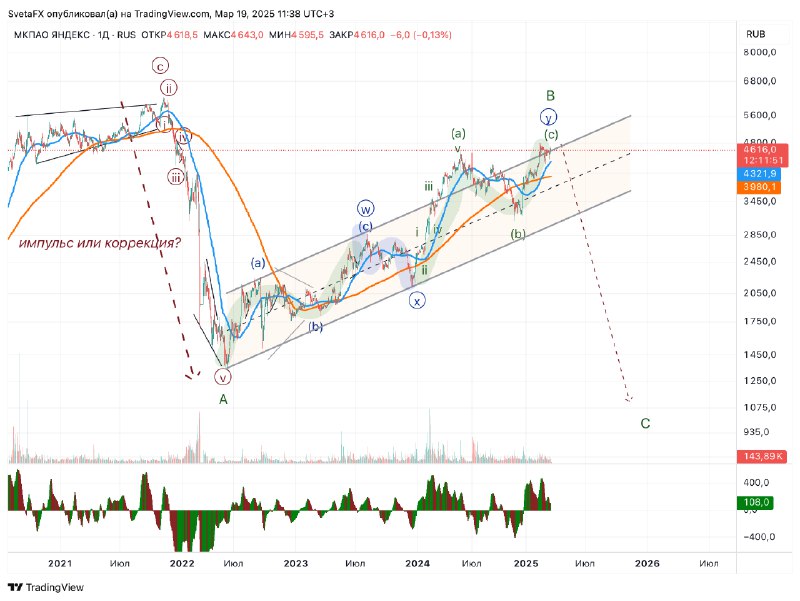Click the orange 3980,1 moving average tag
The width and height of the screenshot is (800, 601).
pos(760,187)
